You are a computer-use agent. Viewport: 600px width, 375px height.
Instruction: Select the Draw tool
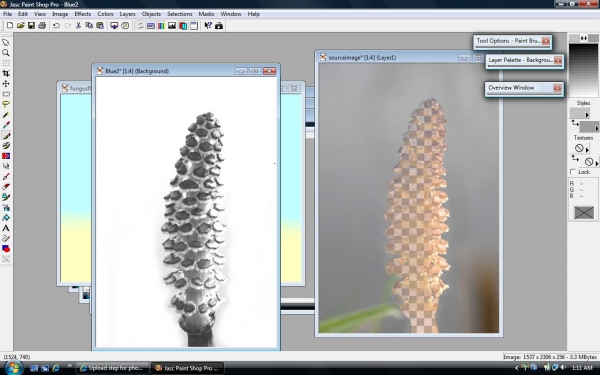tap(6, 238)
